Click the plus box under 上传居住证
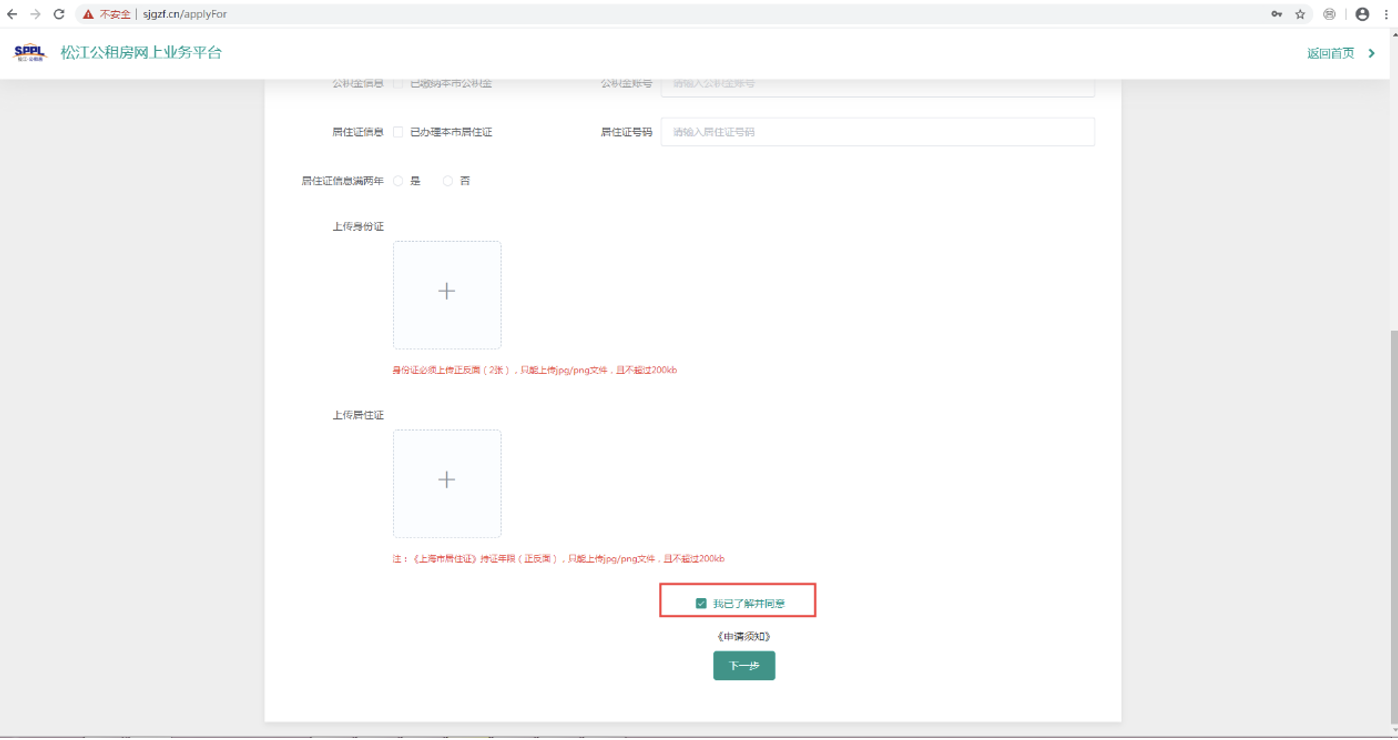 [x=447, y=483]
